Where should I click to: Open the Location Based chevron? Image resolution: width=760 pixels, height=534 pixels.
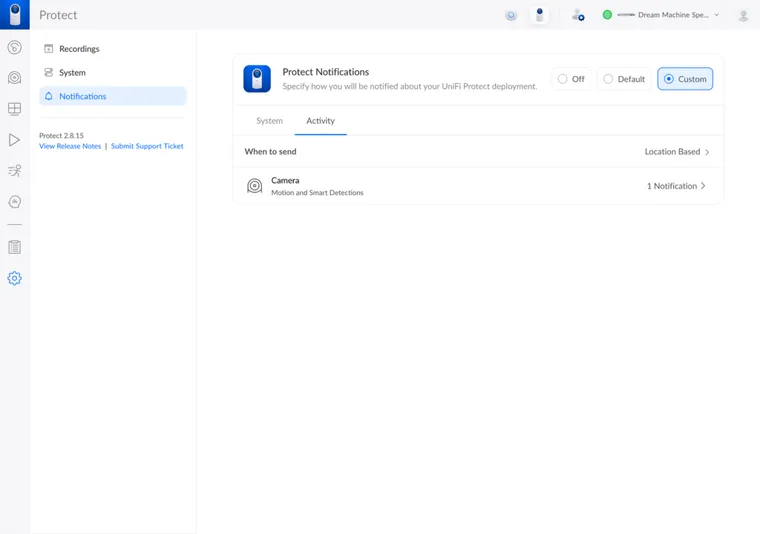(x=707, y=152)
